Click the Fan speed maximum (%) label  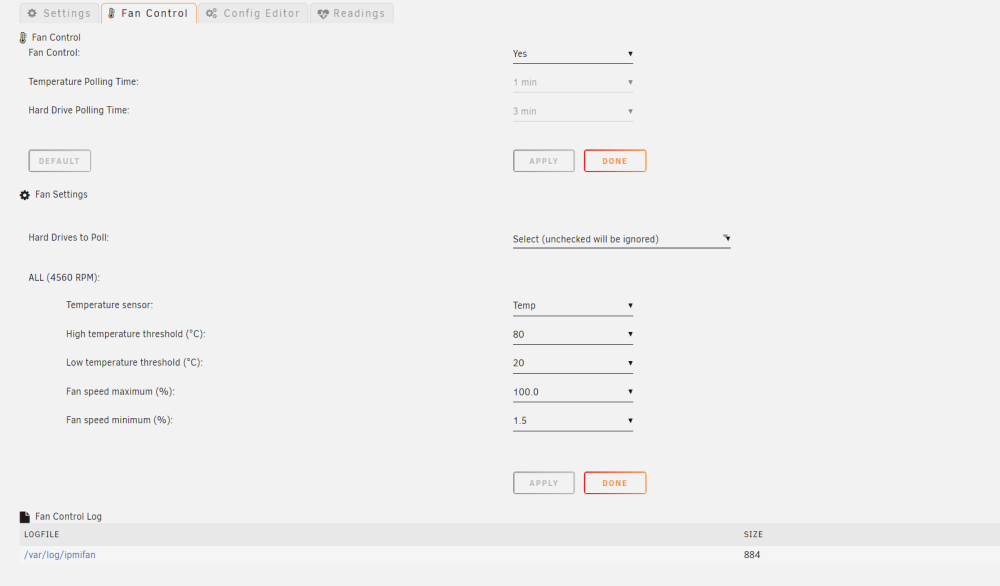click(x=120, y=392)
